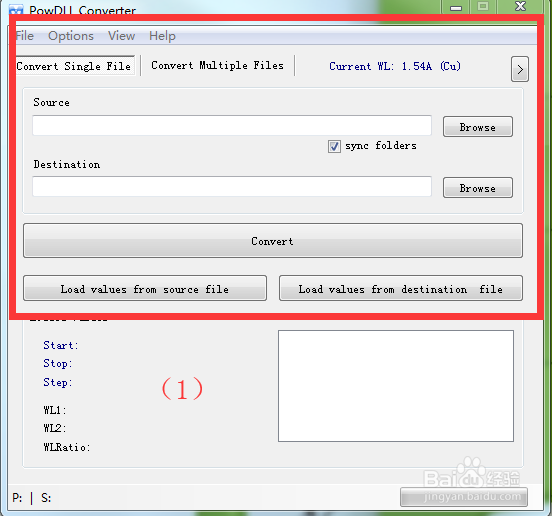Minimize the PowDLL Converter window
This screenshot has width=552, height=516.
pos(456,7)
